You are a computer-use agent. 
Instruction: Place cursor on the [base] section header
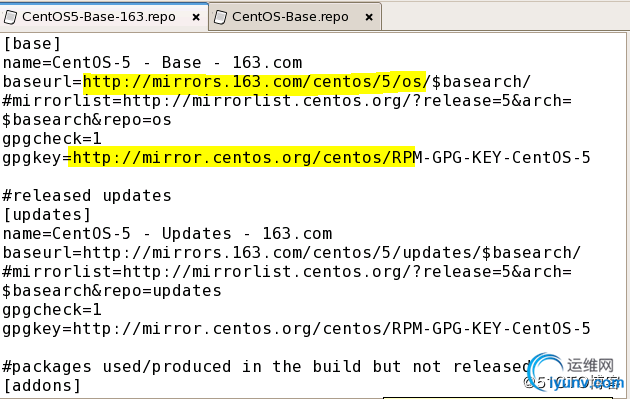(32, 44)
